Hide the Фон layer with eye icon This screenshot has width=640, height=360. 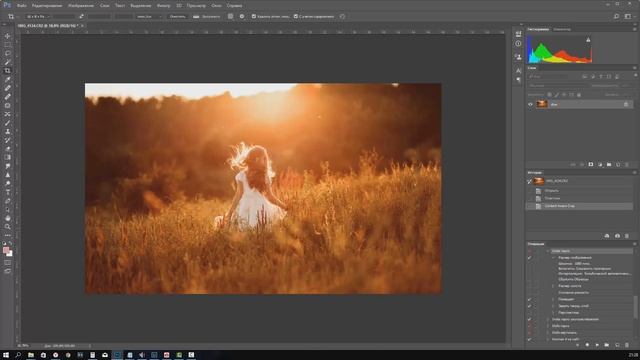click(x=530, y=104)
